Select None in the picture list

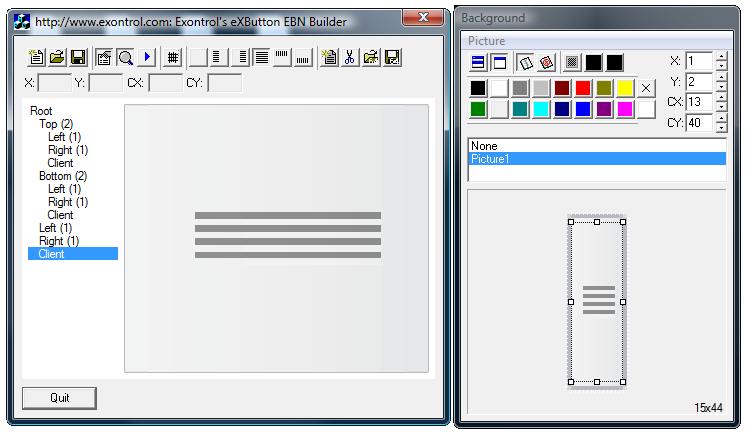coord(484,146)
